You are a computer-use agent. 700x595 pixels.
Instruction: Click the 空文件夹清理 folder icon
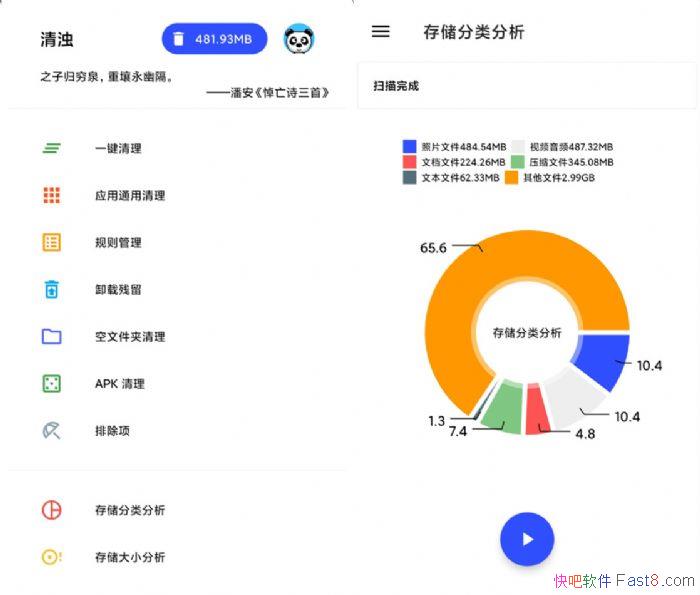point(52,336)
